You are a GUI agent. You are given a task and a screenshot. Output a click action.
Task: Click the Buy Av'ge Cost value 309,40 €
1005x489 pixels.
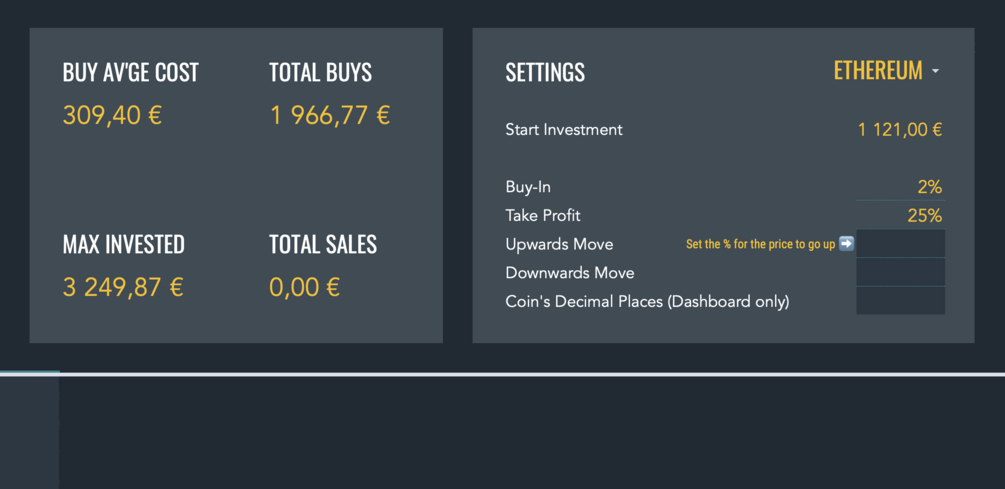112,115
